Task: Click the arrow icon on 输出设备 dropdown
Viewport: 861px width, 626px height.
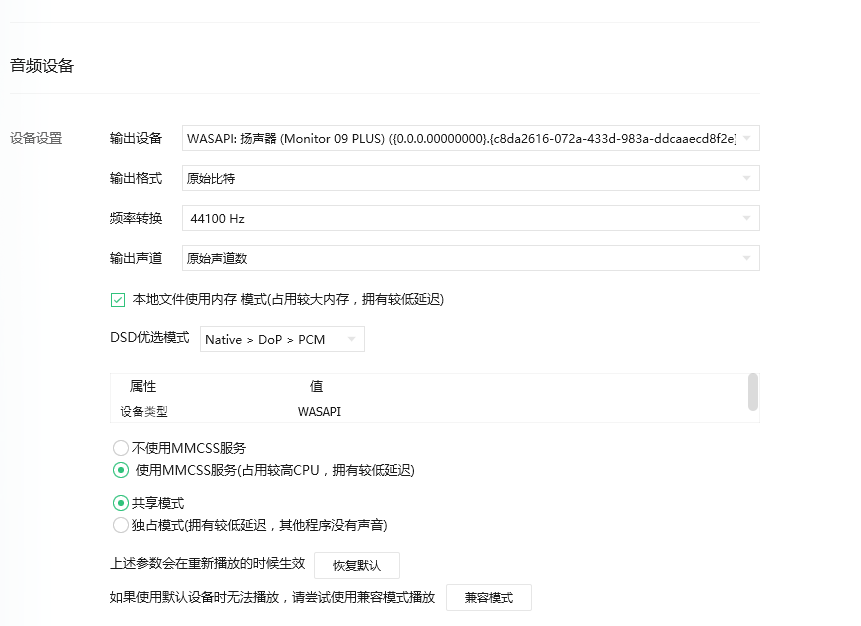Action: tap(747, 138)
